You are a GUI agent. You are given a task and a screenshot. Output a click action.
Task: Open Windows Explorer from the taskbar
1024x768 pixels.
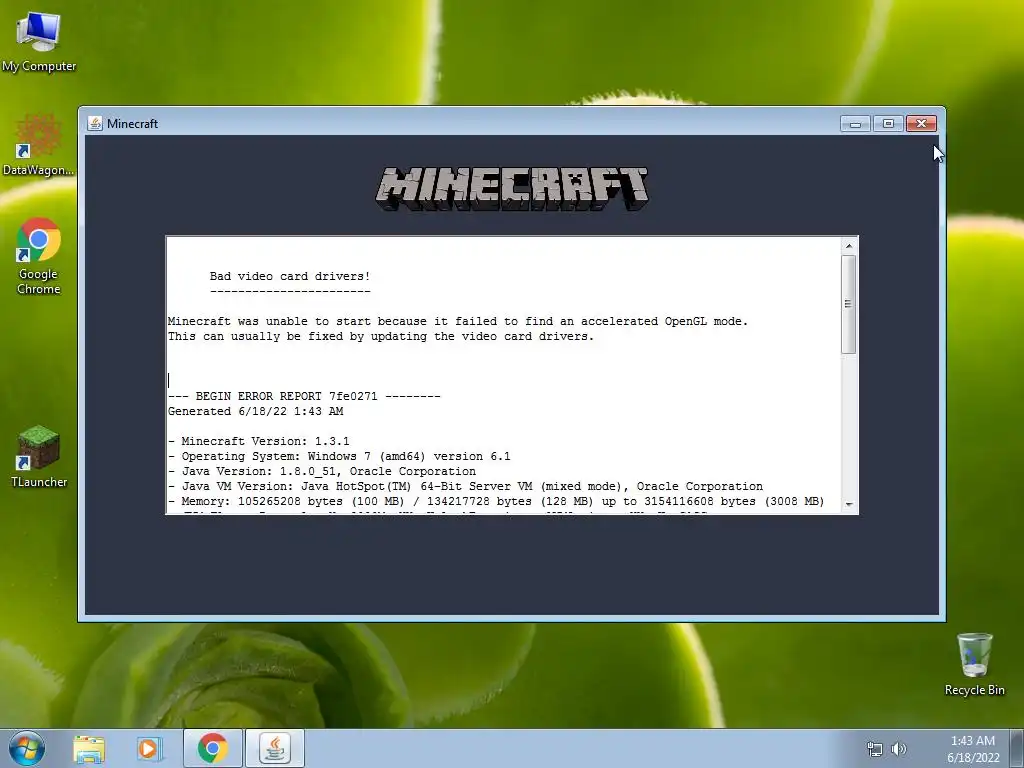point(89,749)
